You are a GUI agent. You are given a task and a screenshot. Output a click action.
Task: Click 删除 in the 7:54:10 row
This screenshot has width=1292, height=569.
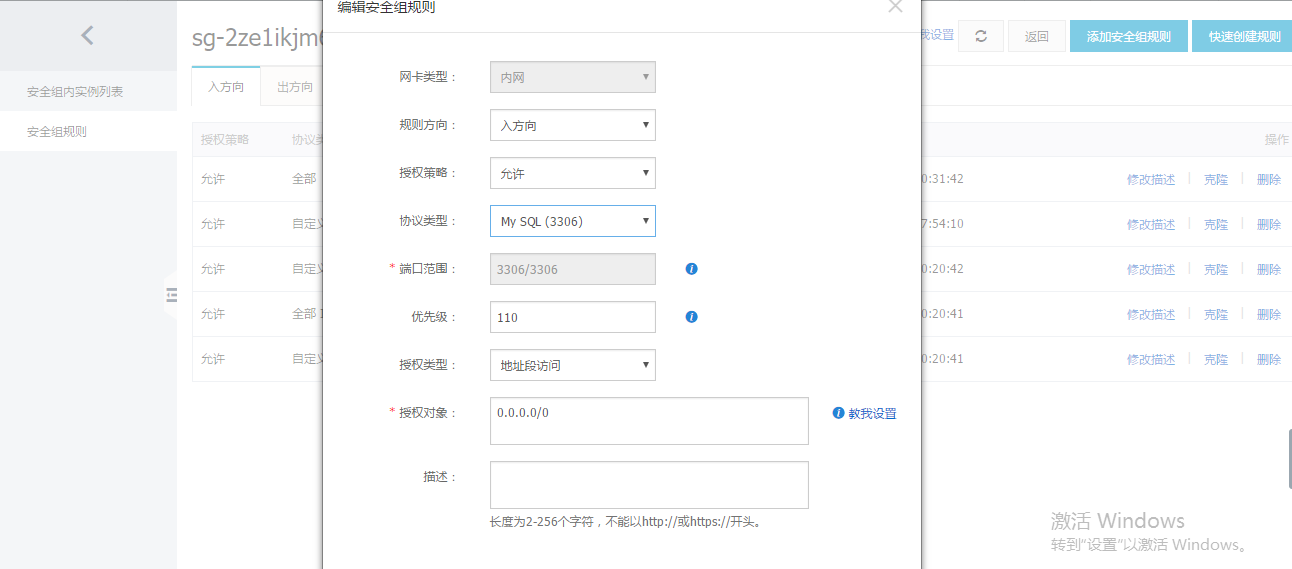click(1269, 224)
